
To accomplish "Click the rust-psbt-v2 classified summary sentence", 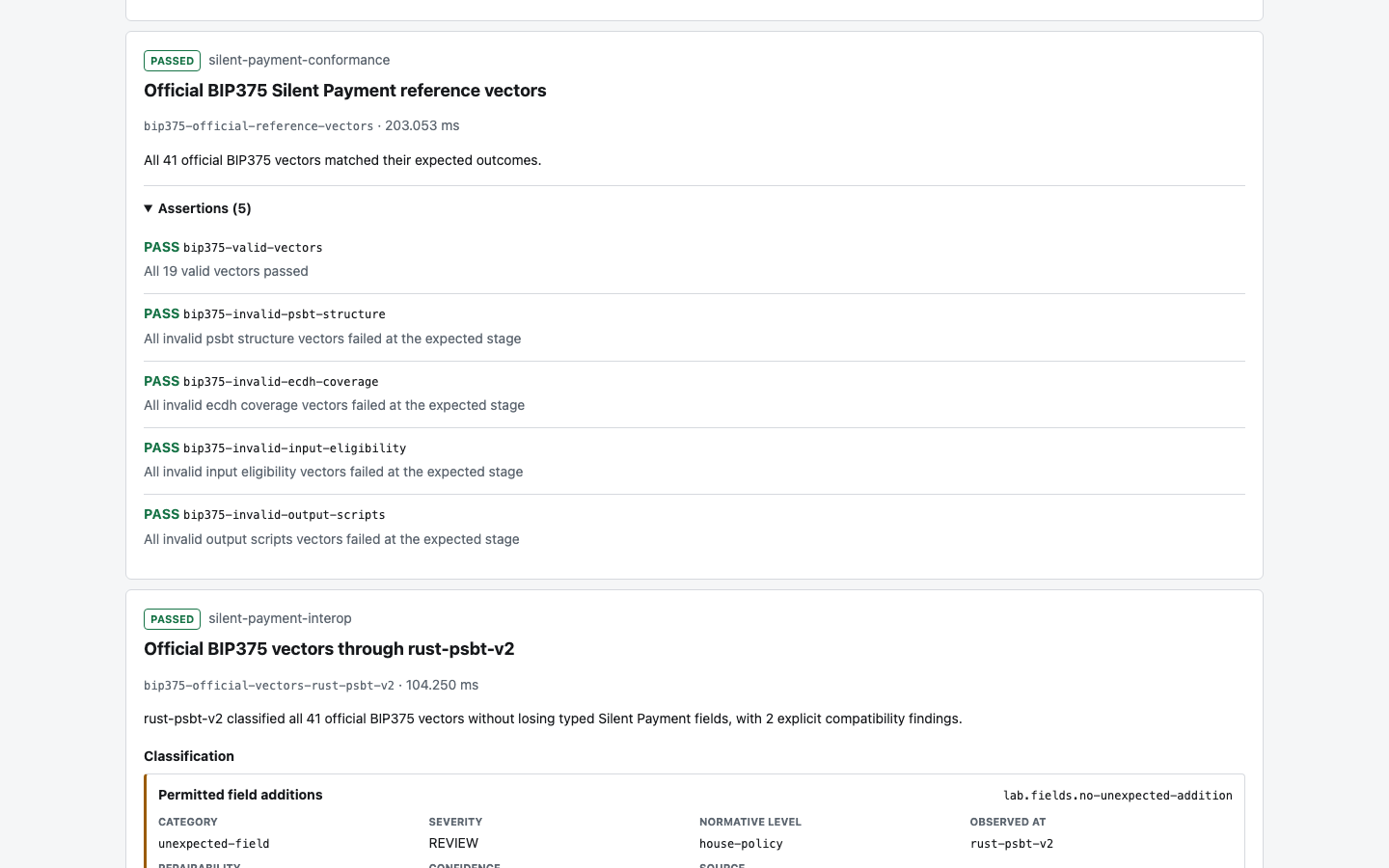I will click(x=553, y=719).
